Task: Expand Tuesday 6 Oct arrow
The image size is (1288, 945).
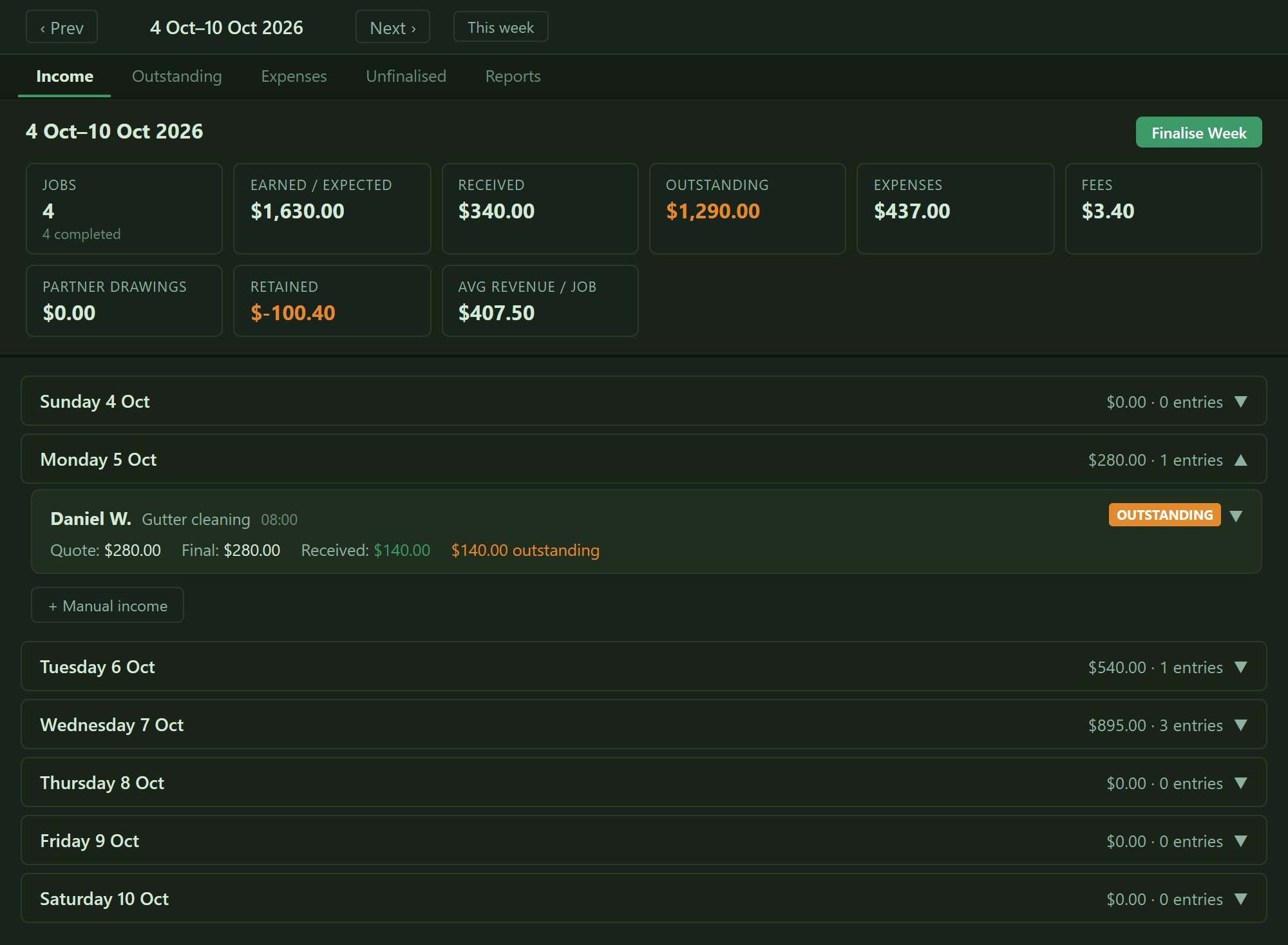Action: pos(1241,667)
